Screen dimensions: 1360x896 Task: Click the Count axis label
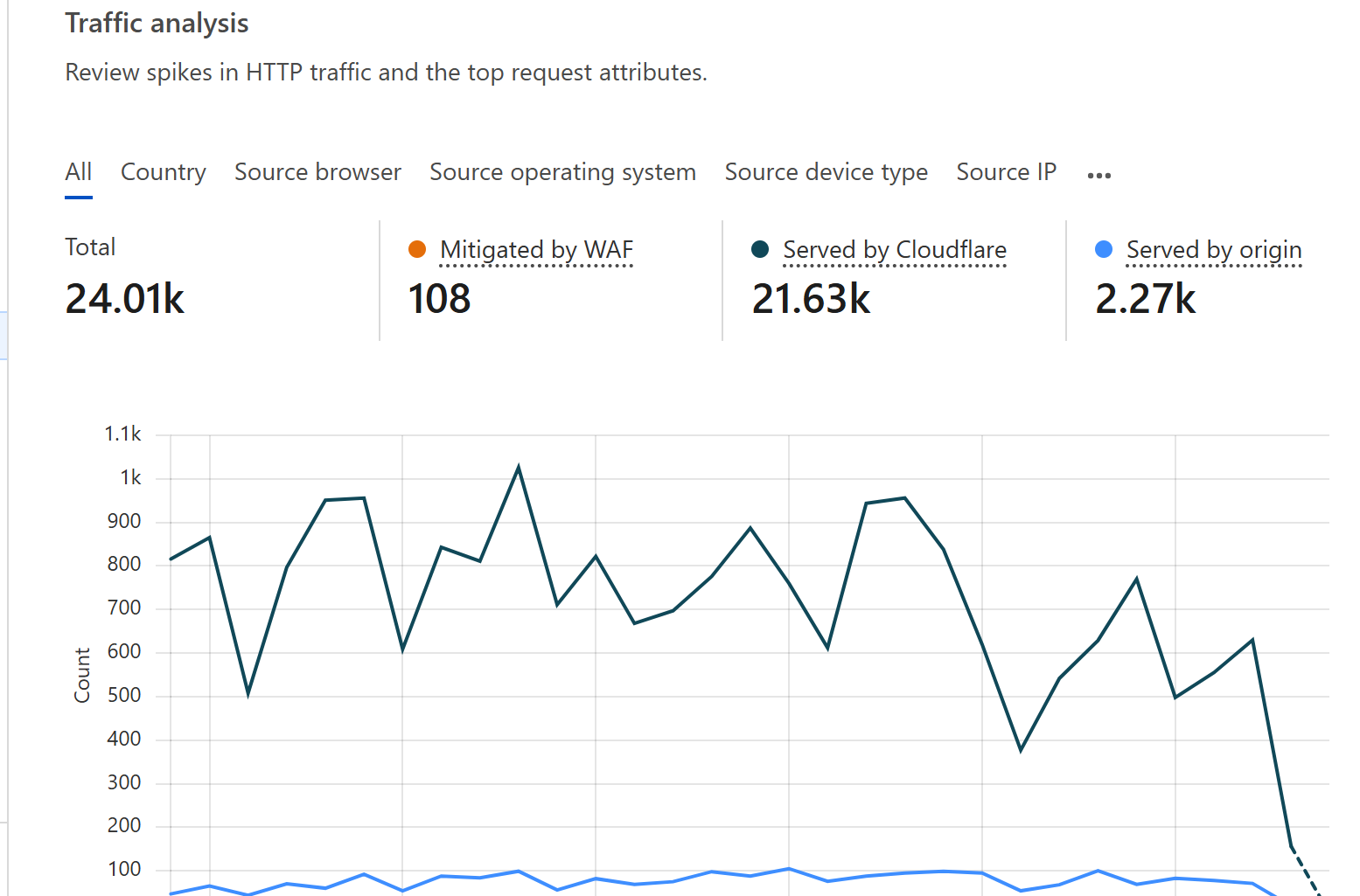coord(82,675)
